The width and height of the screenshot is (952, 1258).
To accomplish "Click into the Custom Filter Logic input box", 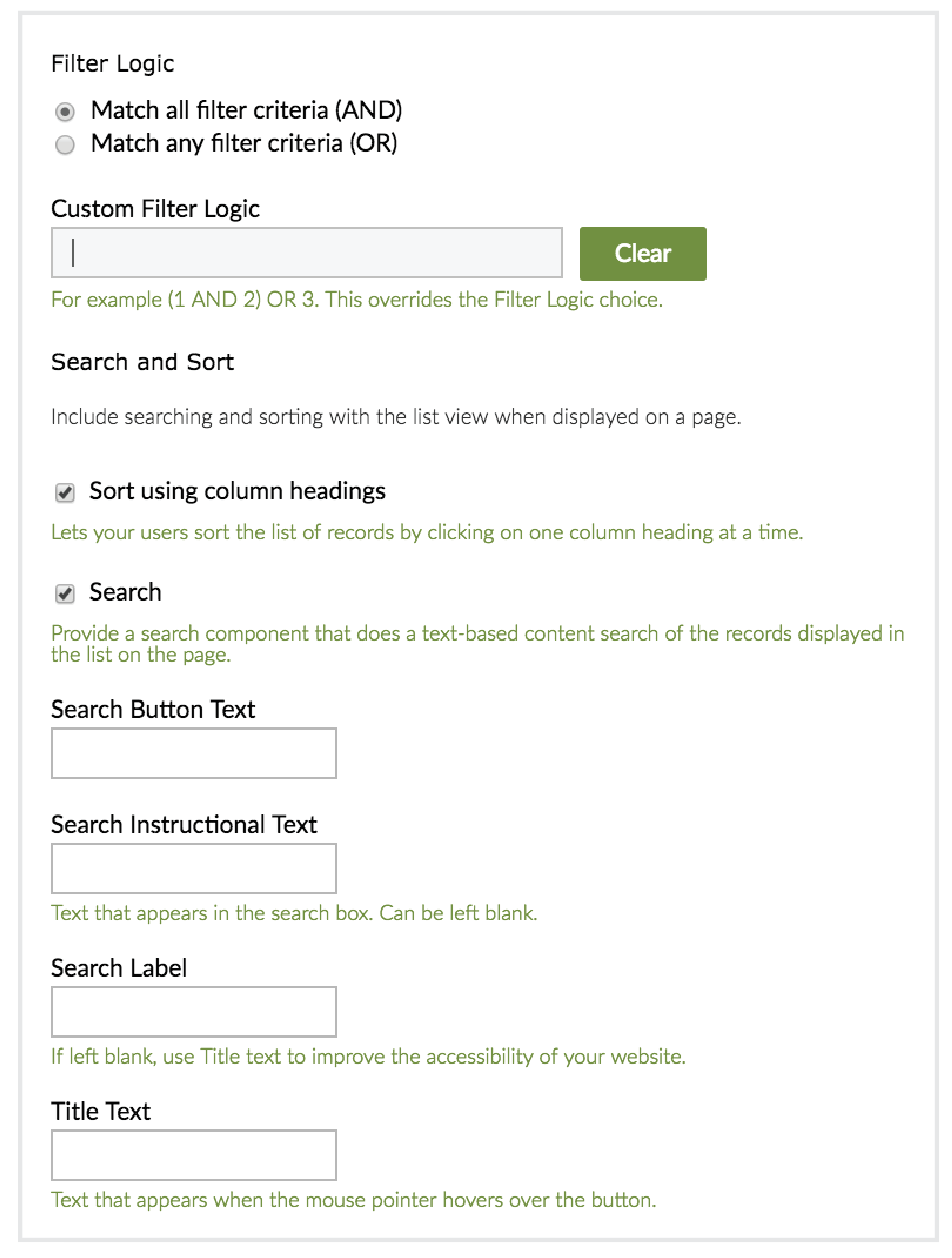I will tap(307, 253).
